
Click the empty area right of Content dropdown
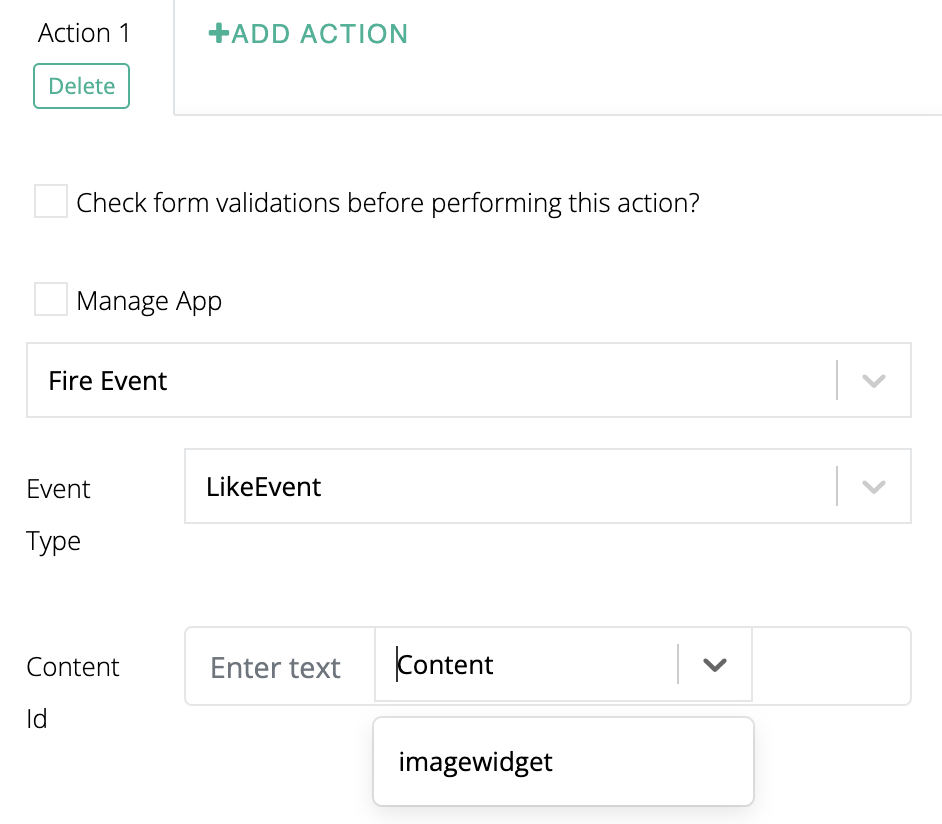830,666
